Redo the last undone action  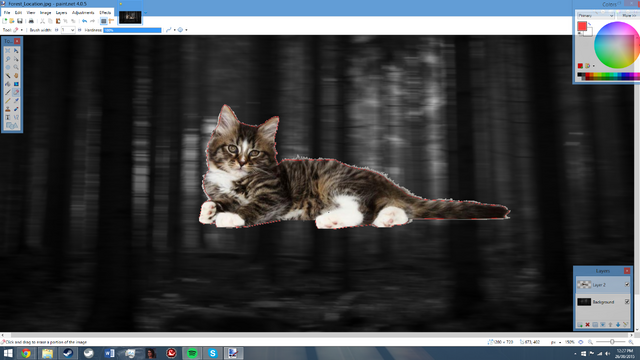click(93, 21)
